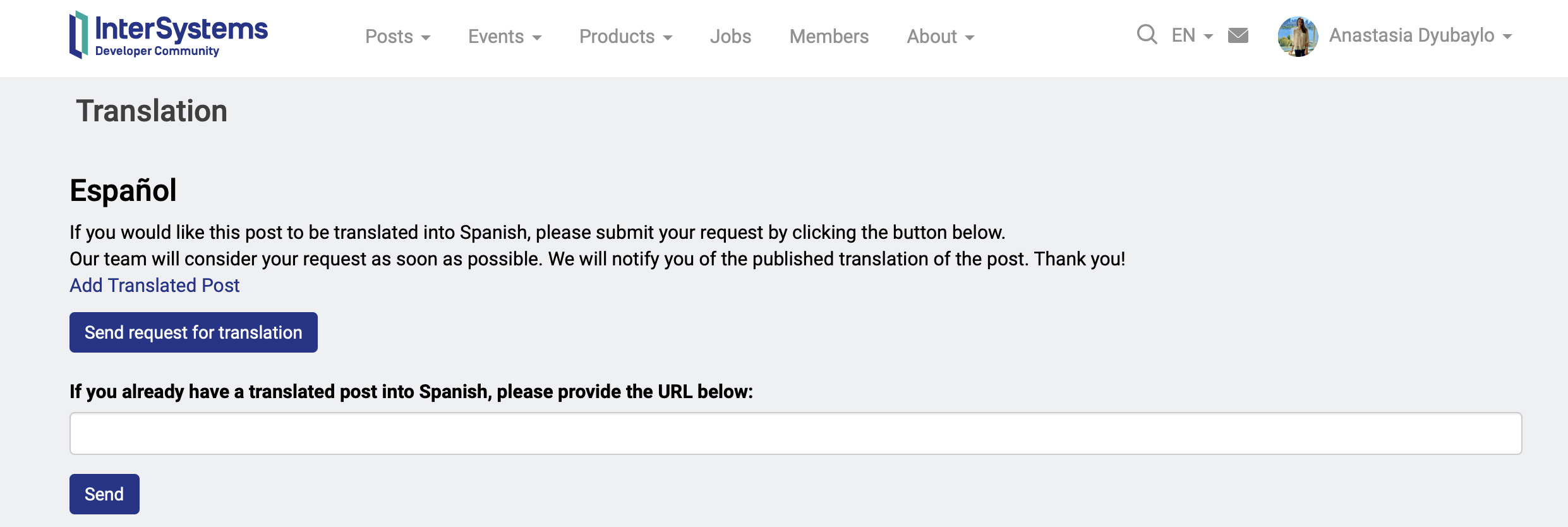1568x527 pixels.
Task: Click the caret arrow beside Posts
Action: point(426,38)
